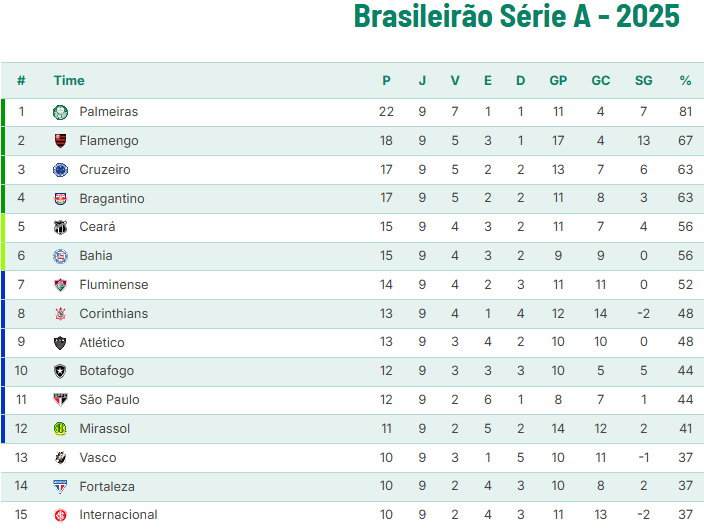Click the Mirassol club crest icon
The width and height of the screenshot is (704, 530).
pyautogui.click(x=60, y=429)
